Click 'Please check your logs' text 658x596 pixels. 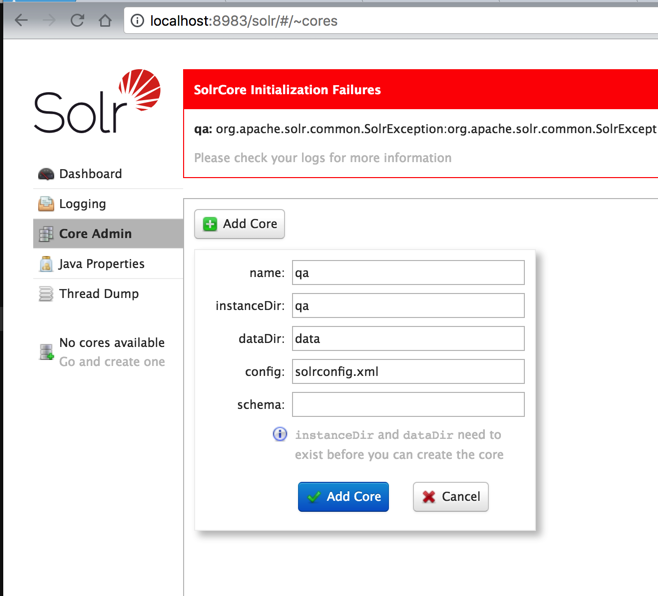pos(323,158)
